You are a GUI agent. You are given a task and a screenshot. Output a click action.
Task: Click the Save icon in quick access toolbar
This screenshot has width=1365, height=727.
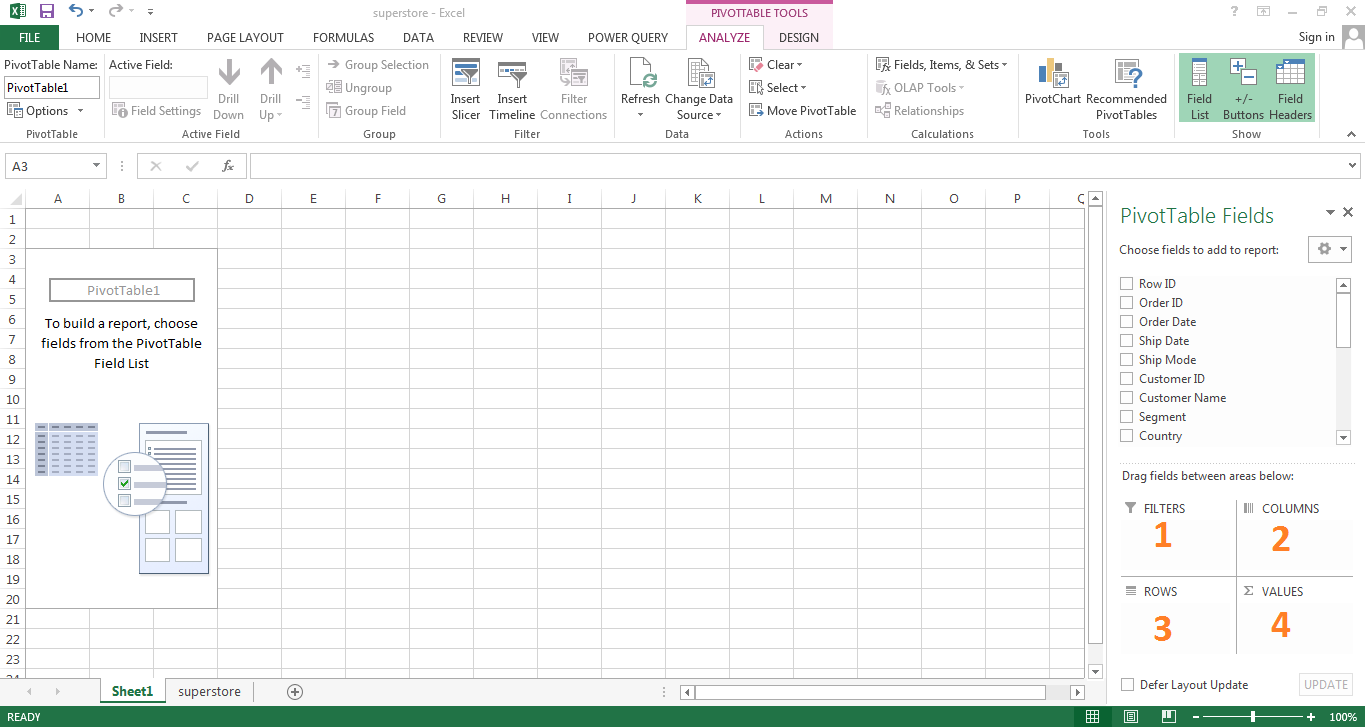point(47,11)
